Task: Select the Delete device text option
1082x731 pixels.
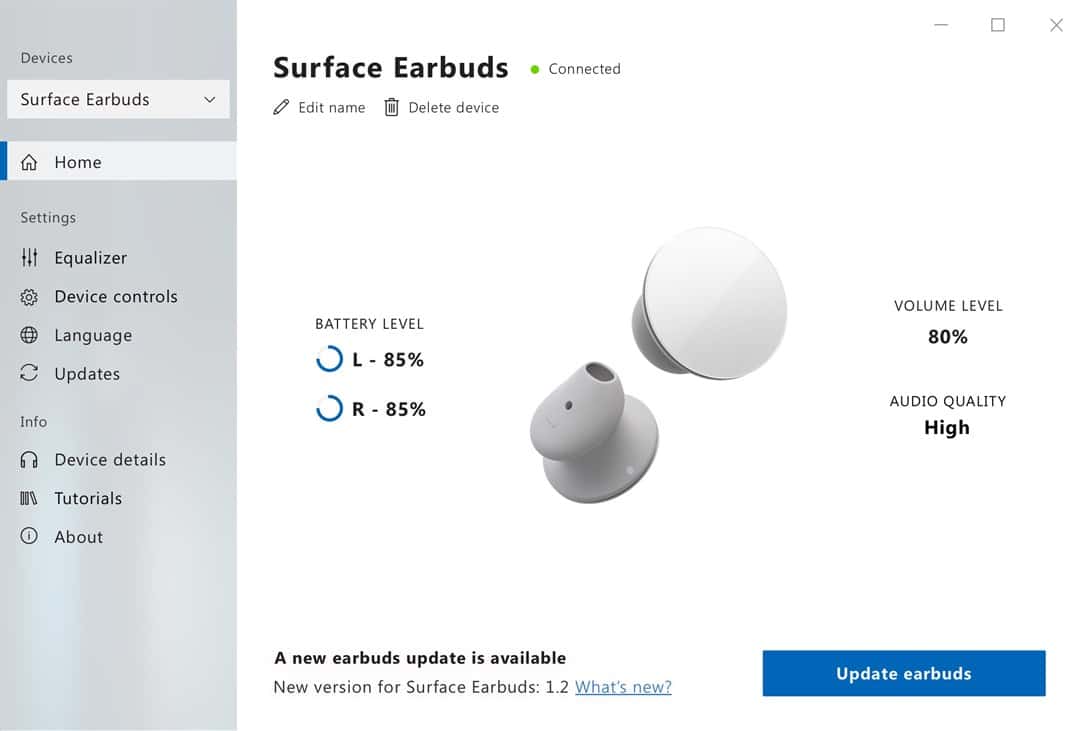Action: coord(453,107)
